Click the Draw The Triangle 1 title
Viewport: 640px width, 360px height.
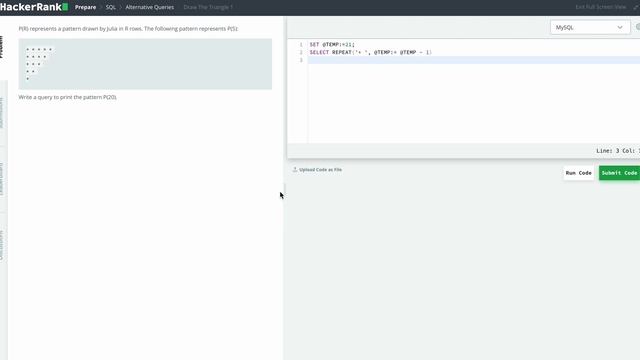tap(208, 7)
